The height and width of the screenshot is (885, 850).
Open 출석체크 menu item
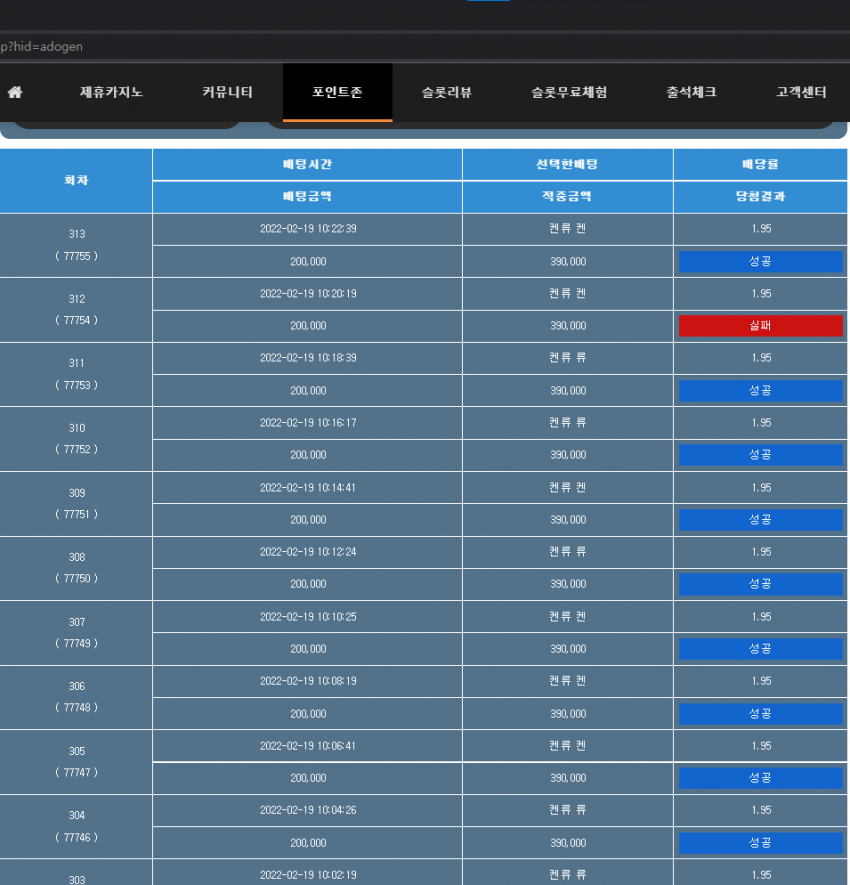(691, 92)
